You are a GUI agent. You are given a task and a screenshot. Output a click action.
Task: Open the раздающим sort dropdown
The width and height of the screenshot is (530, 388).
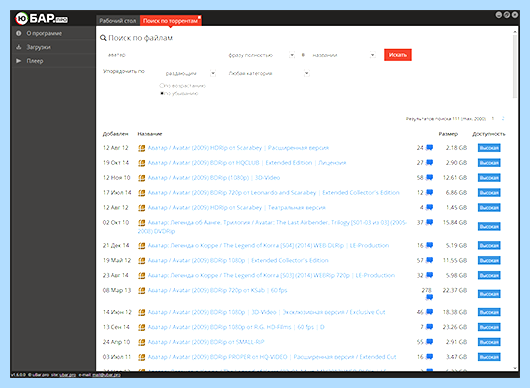[x=190, y=73]
